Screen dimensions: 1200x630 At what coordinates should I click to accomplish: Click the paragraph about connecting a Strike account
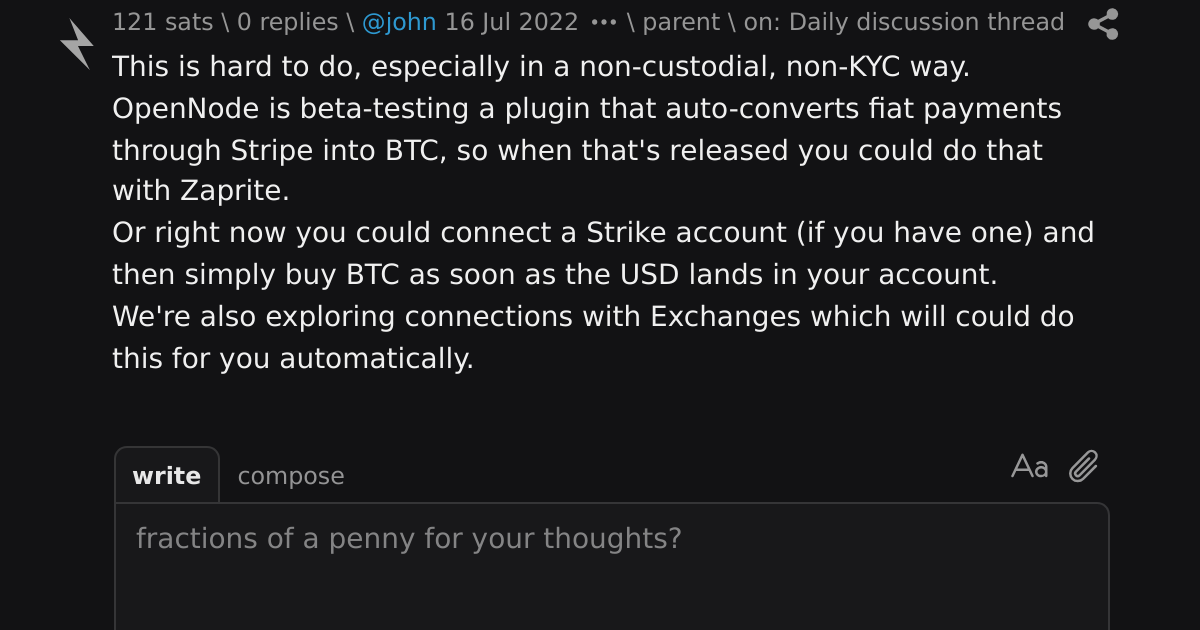click(x=603, y=254)
